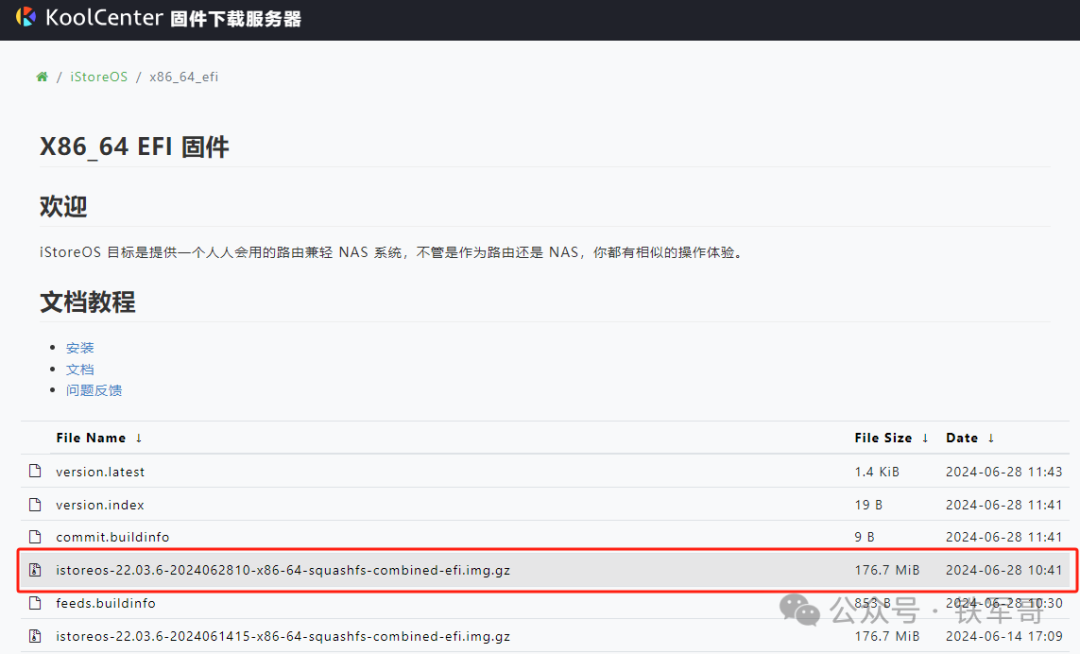Screen dimensions: 1080x654
Task: Sort by File Size arrow
Action: tap(925, 438)
